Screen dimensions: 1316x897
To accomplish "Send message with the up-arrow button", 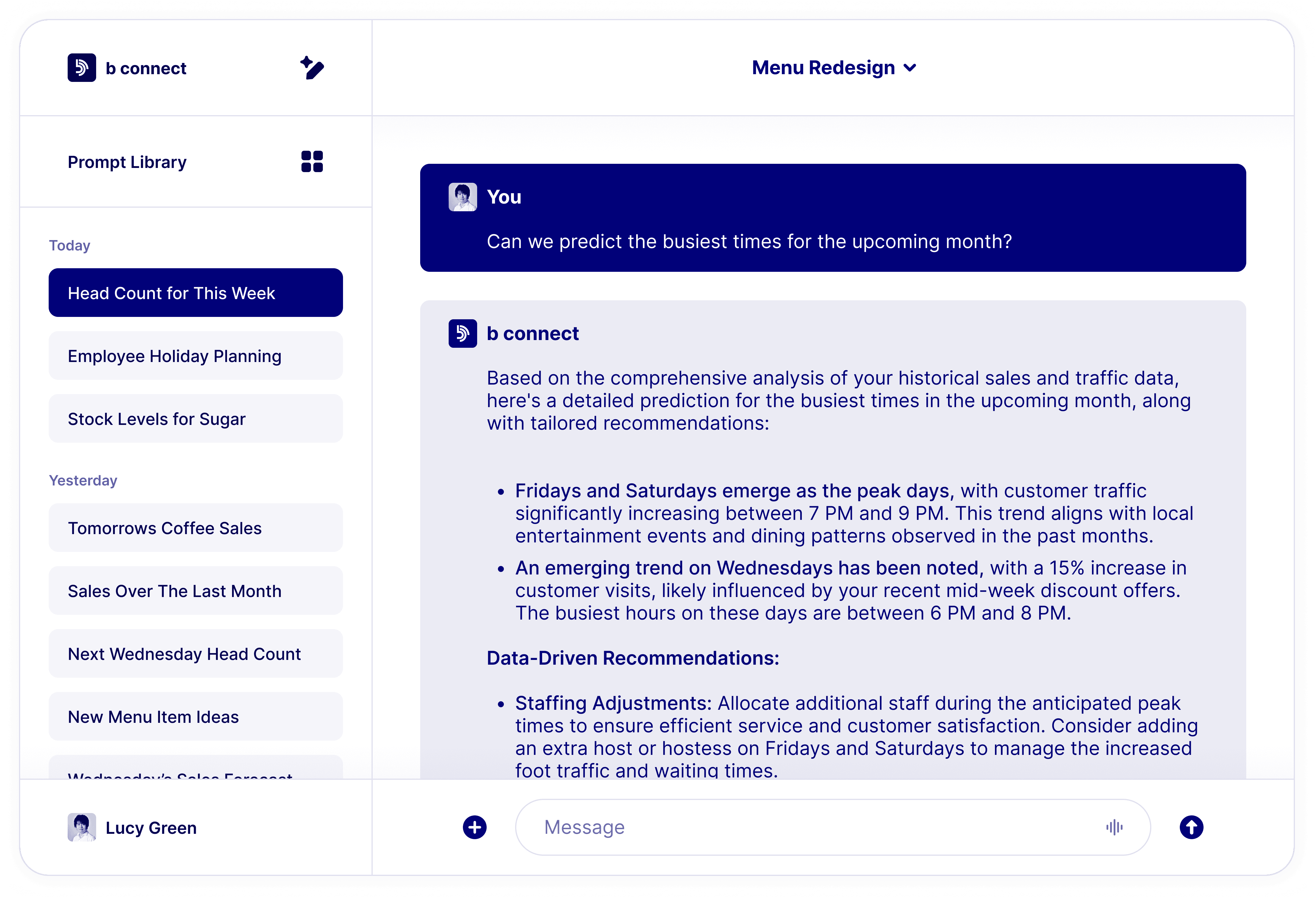I will (1191, 827).
